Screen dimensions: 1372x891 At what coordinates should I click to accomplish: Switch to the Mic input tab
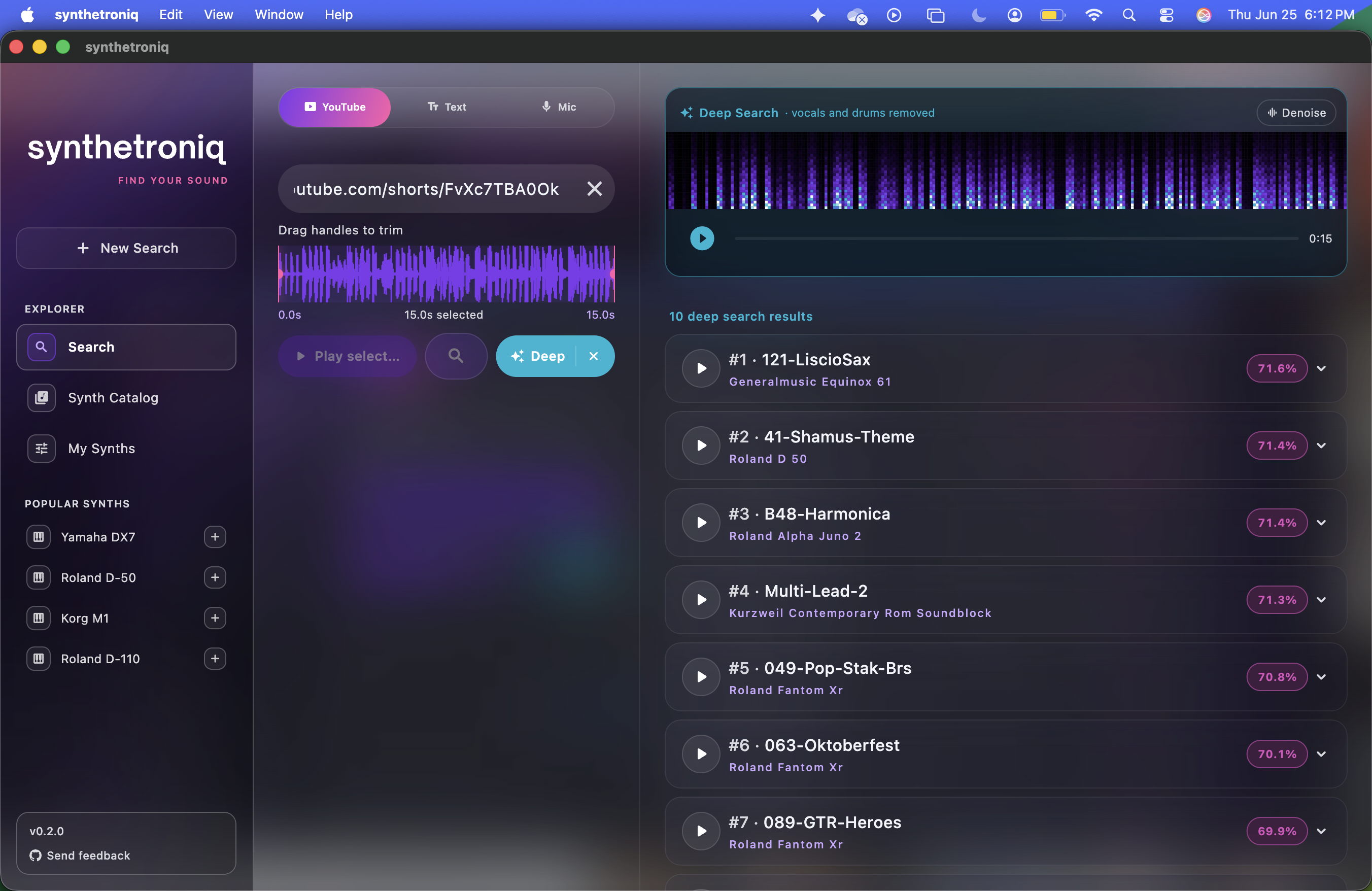point(558,107)
